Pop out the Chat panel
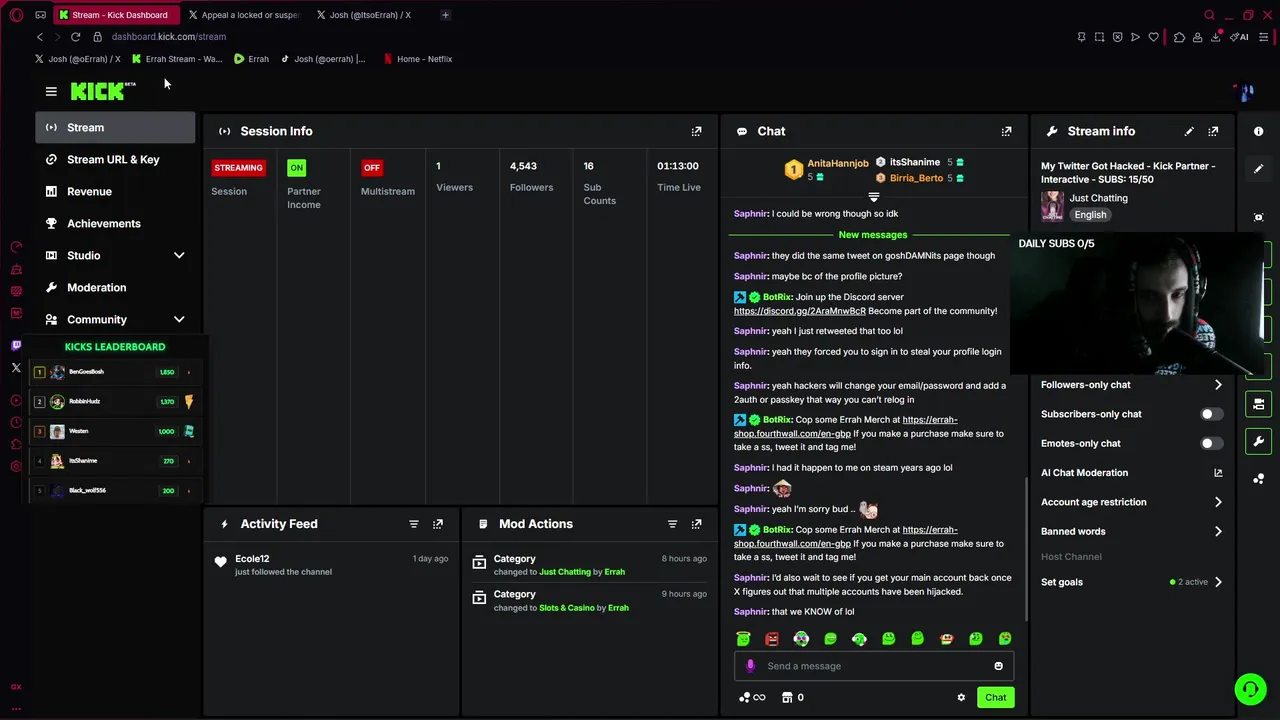The height and width of the screenshot is (720, 1280). coord(1006,131)
